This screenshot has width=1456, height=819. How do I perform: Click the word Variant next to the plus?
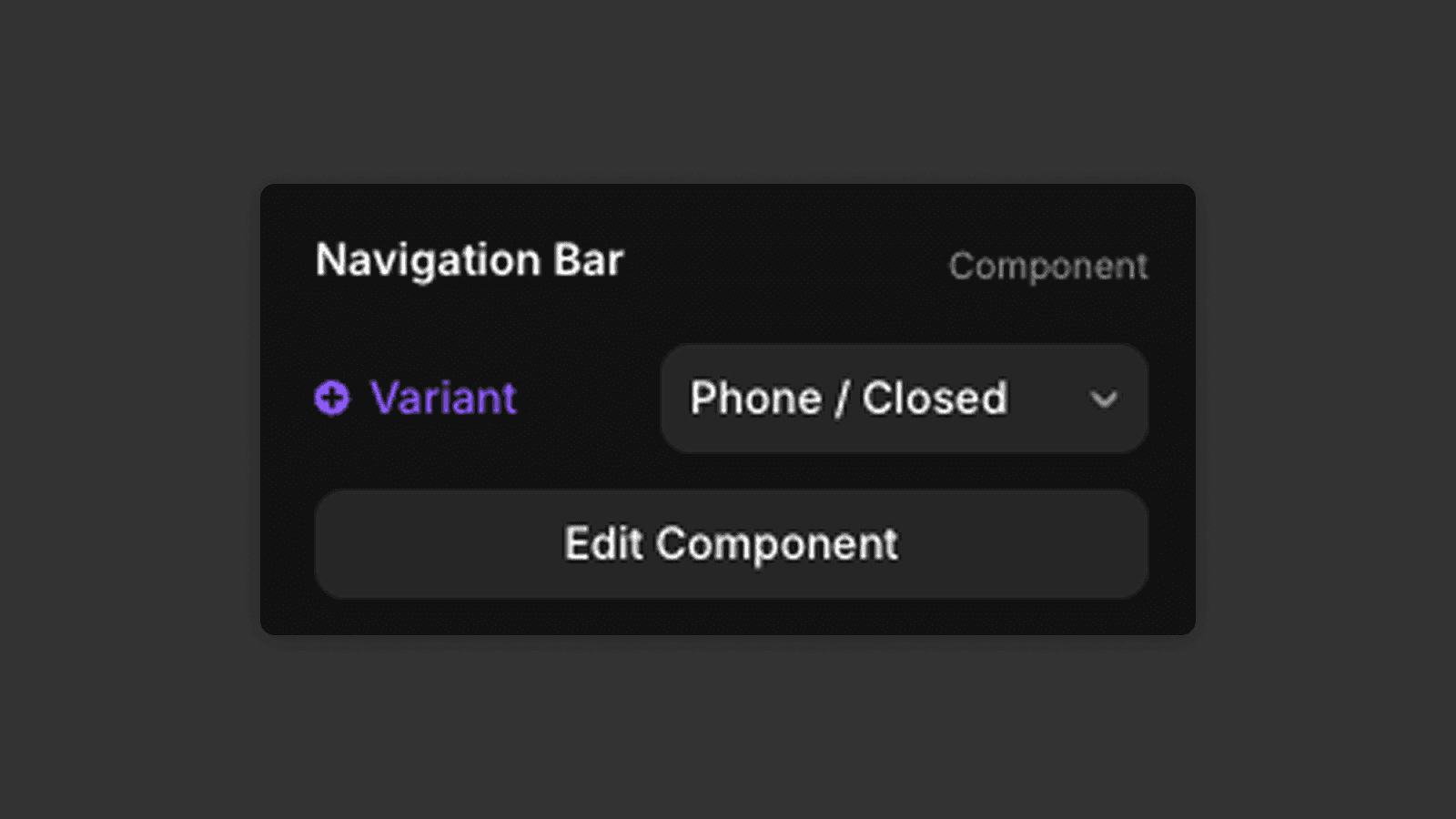pyautogui.click(x=443, y=398)
